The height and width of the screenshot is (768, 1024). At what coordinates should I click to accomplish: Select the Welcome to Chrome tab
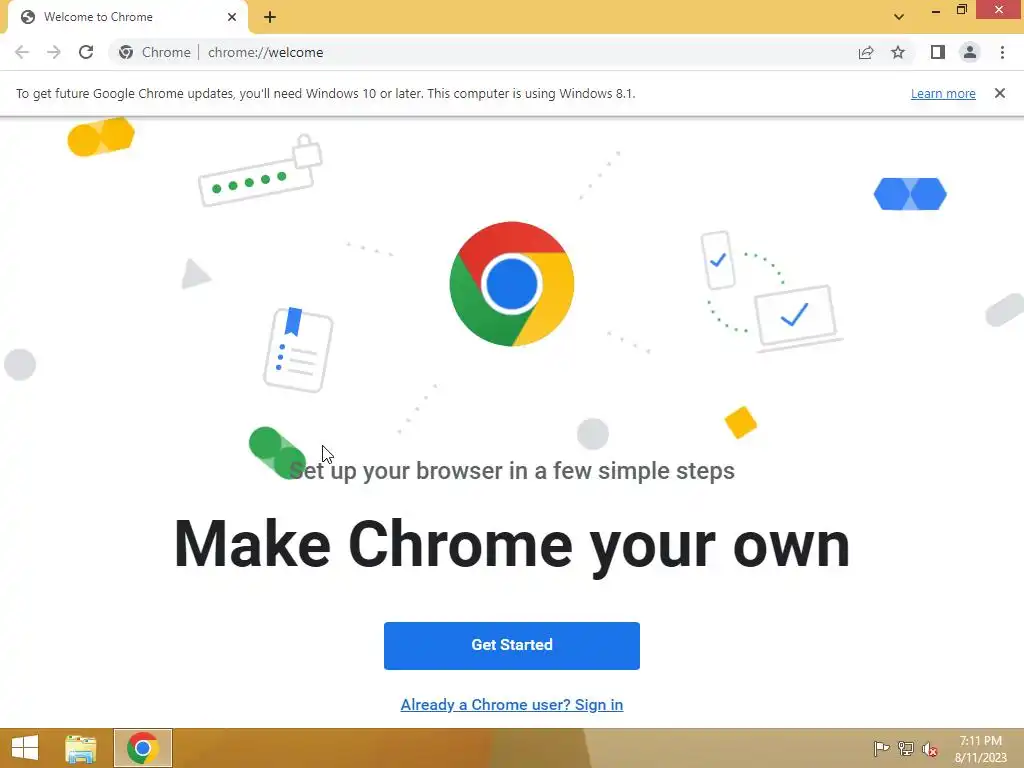127,17
